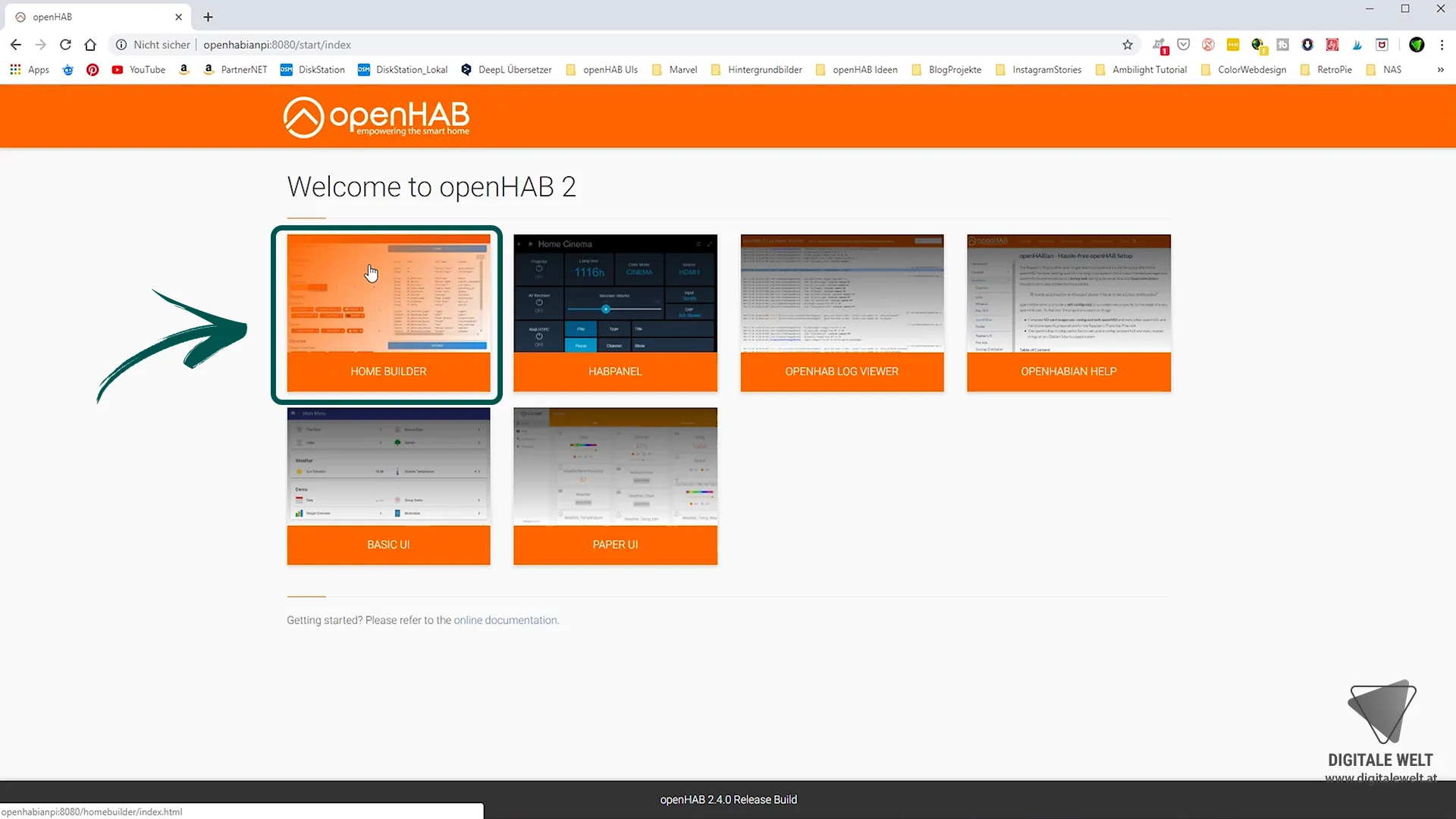Click the Paper UI preview thumbnail
This screenshot has height=819, width=1456.
coord(615,466)
